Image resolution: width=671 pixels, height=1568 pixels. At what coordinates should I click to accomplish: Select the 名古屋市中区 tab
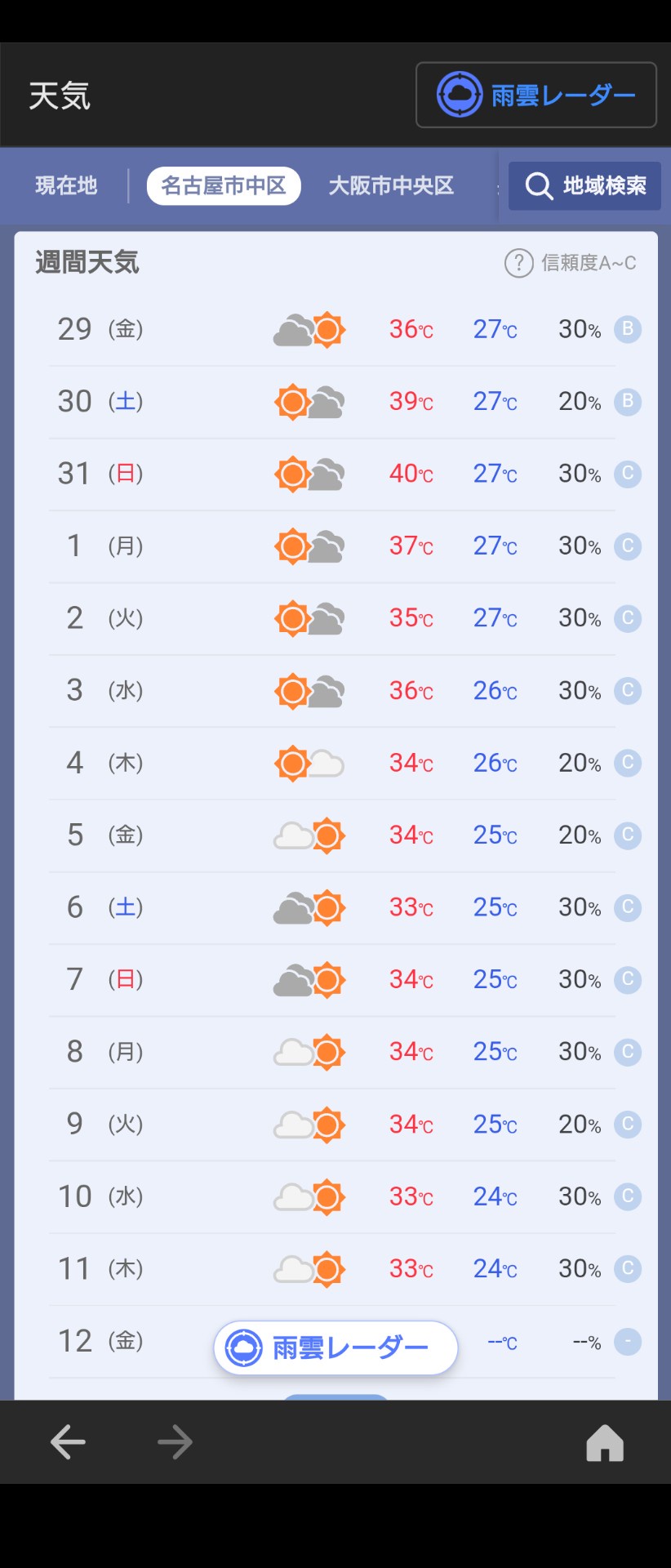(224, 185)
